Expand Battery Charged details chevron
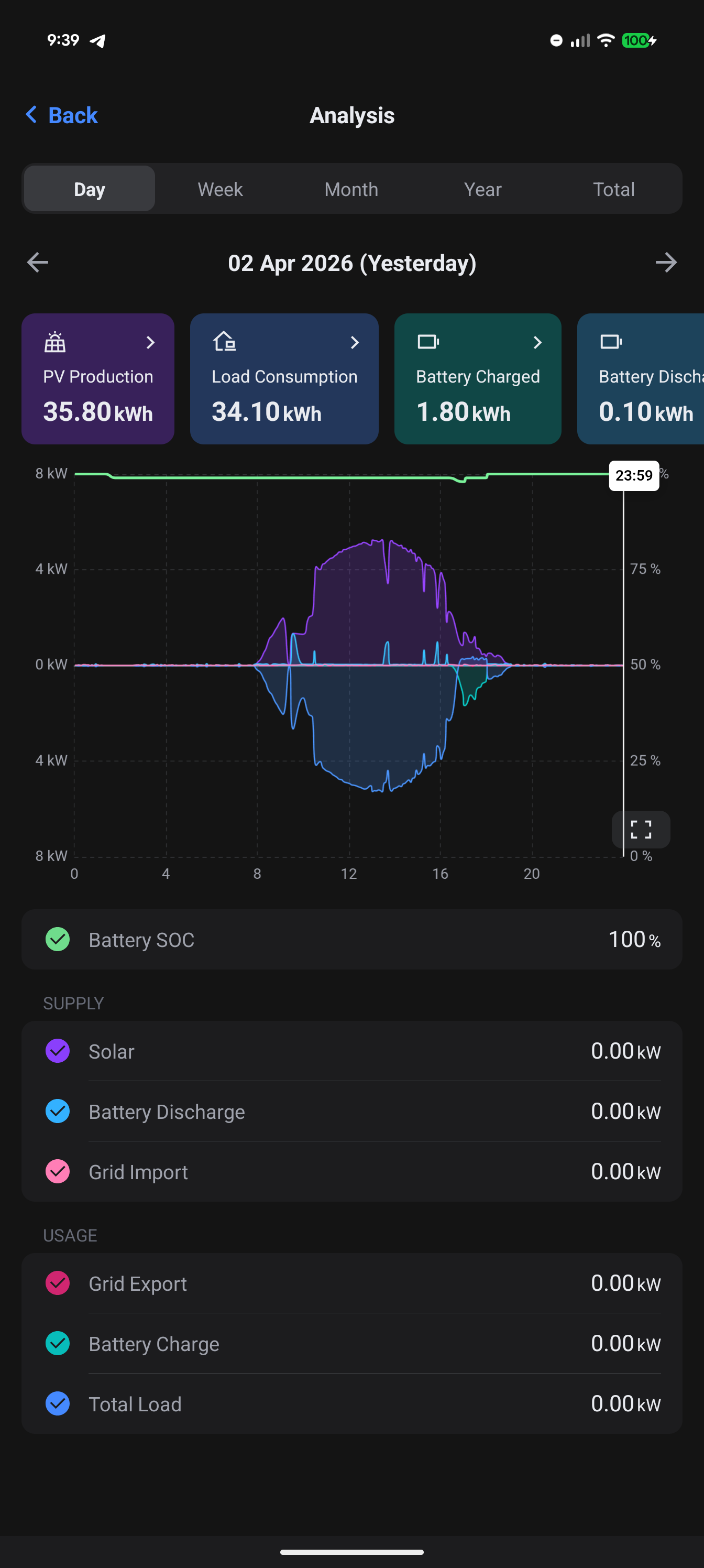704x1568 pixels. (537, 343)
